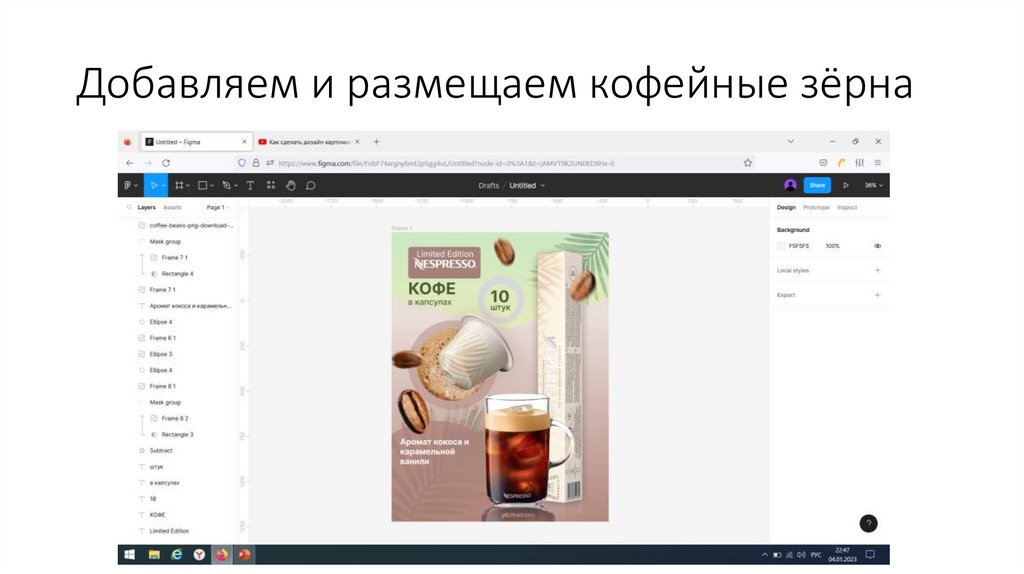The width and height of the screenshot is (1024, 574).
Task: Open the Windows Start menu
Action: coord(129,554)
